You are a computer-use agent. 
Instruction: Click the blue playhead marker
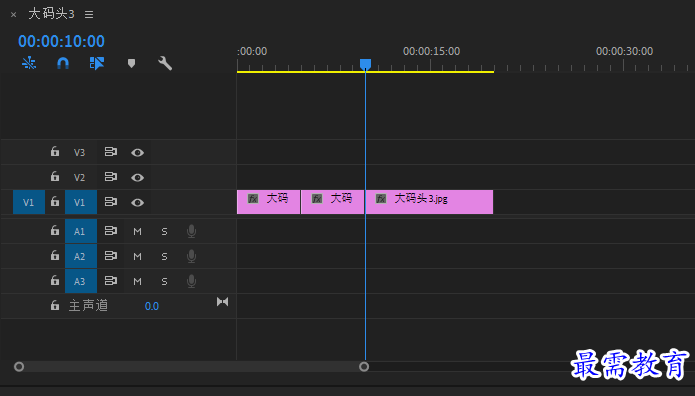[x=365, y=65]
